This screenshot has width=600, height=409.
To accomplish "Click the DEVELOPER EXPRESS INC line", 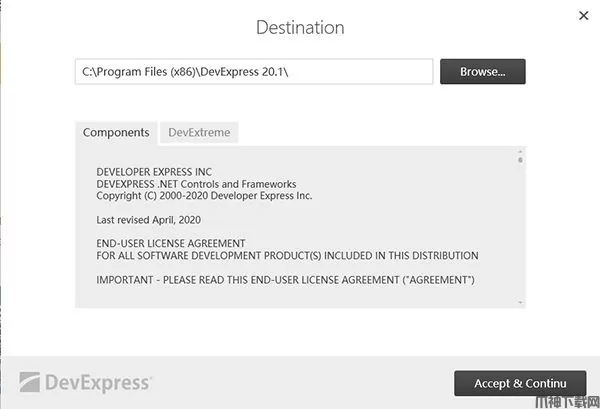I will (154, 172).
